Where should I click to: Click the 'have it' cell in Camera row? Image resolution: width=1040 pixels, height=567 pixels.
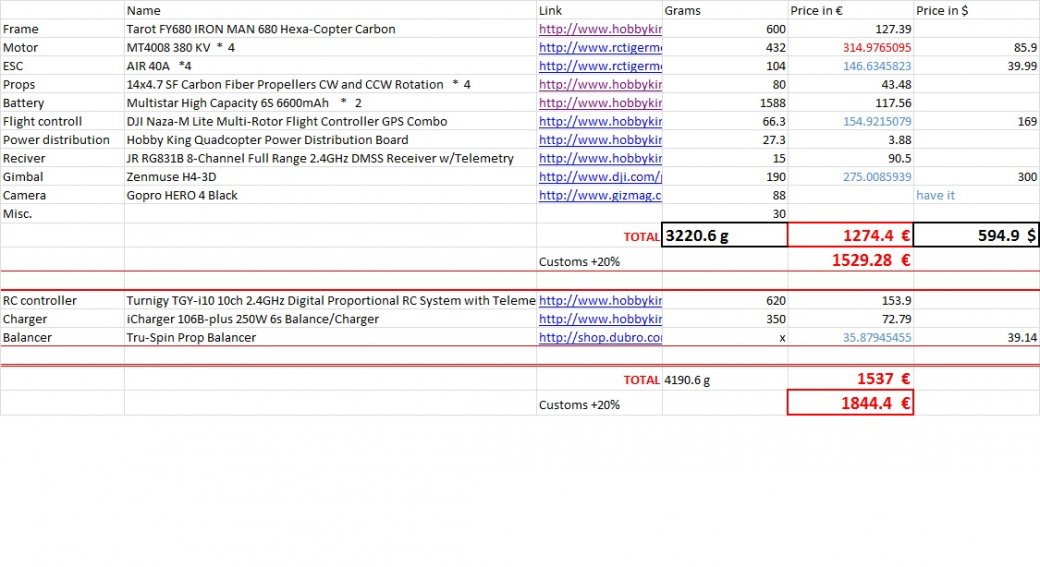tap(976, 196)
